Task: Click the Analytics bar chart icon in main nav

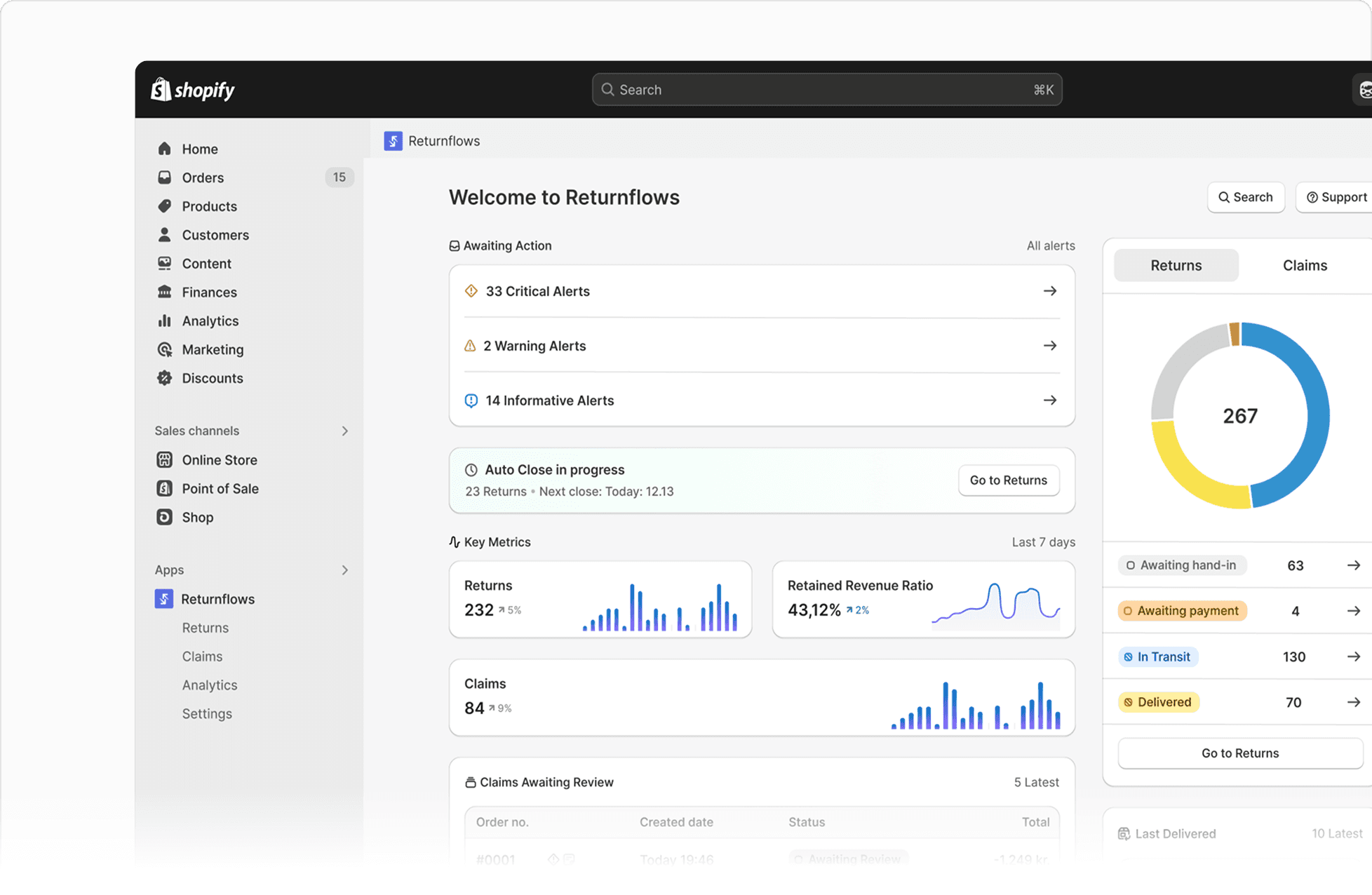Action: [164, 321]
